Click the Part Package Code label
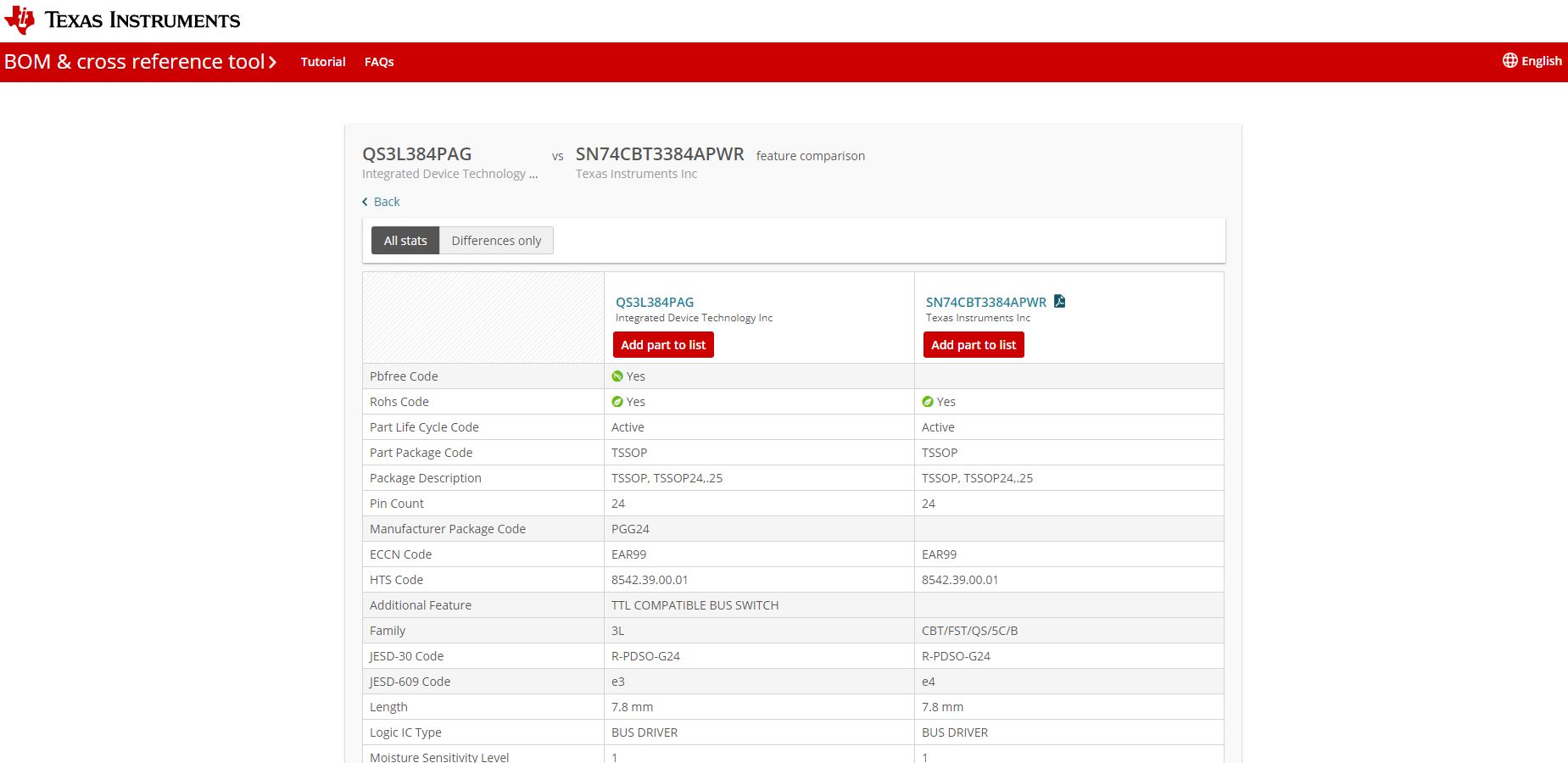The image size is (1568, 763). (x=421, y=453)
